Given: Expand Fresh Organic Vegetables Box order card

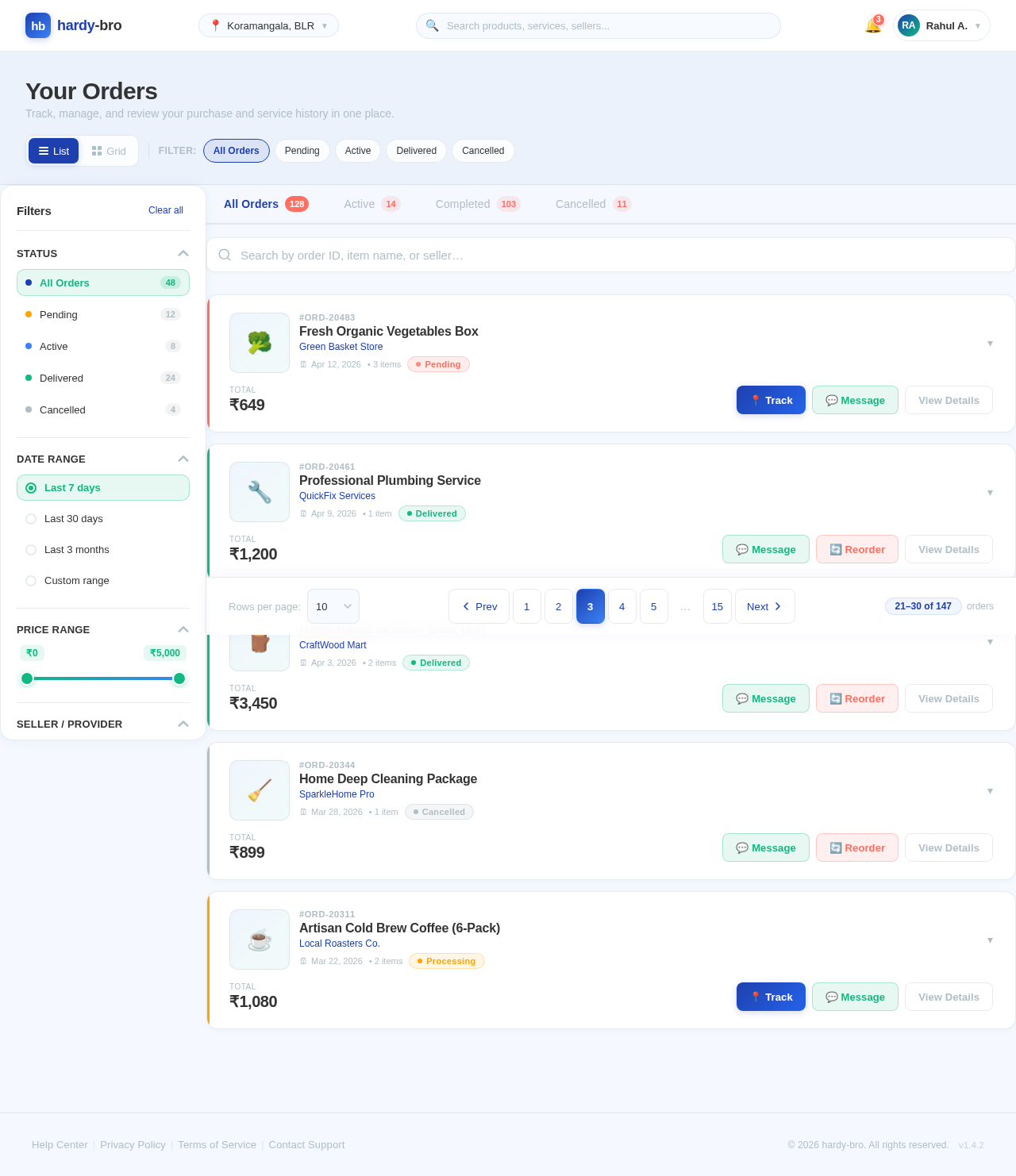Looking at the screenshot, I should [990, 343].
